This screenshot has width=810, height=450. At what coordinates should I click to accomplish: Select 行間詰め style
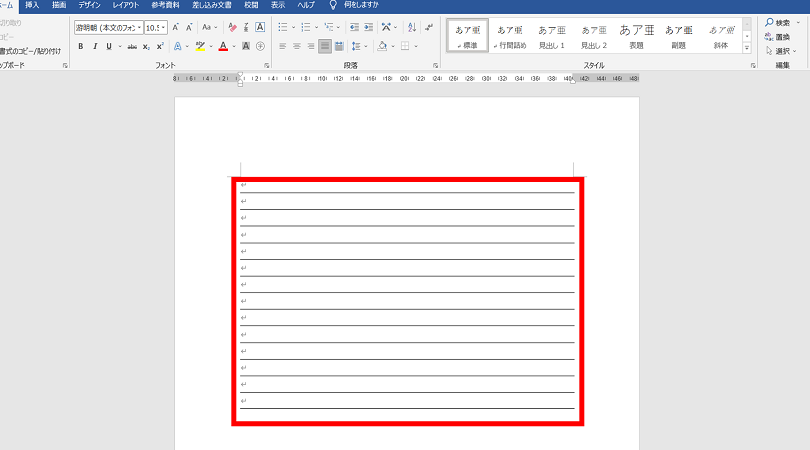point(510,36)
